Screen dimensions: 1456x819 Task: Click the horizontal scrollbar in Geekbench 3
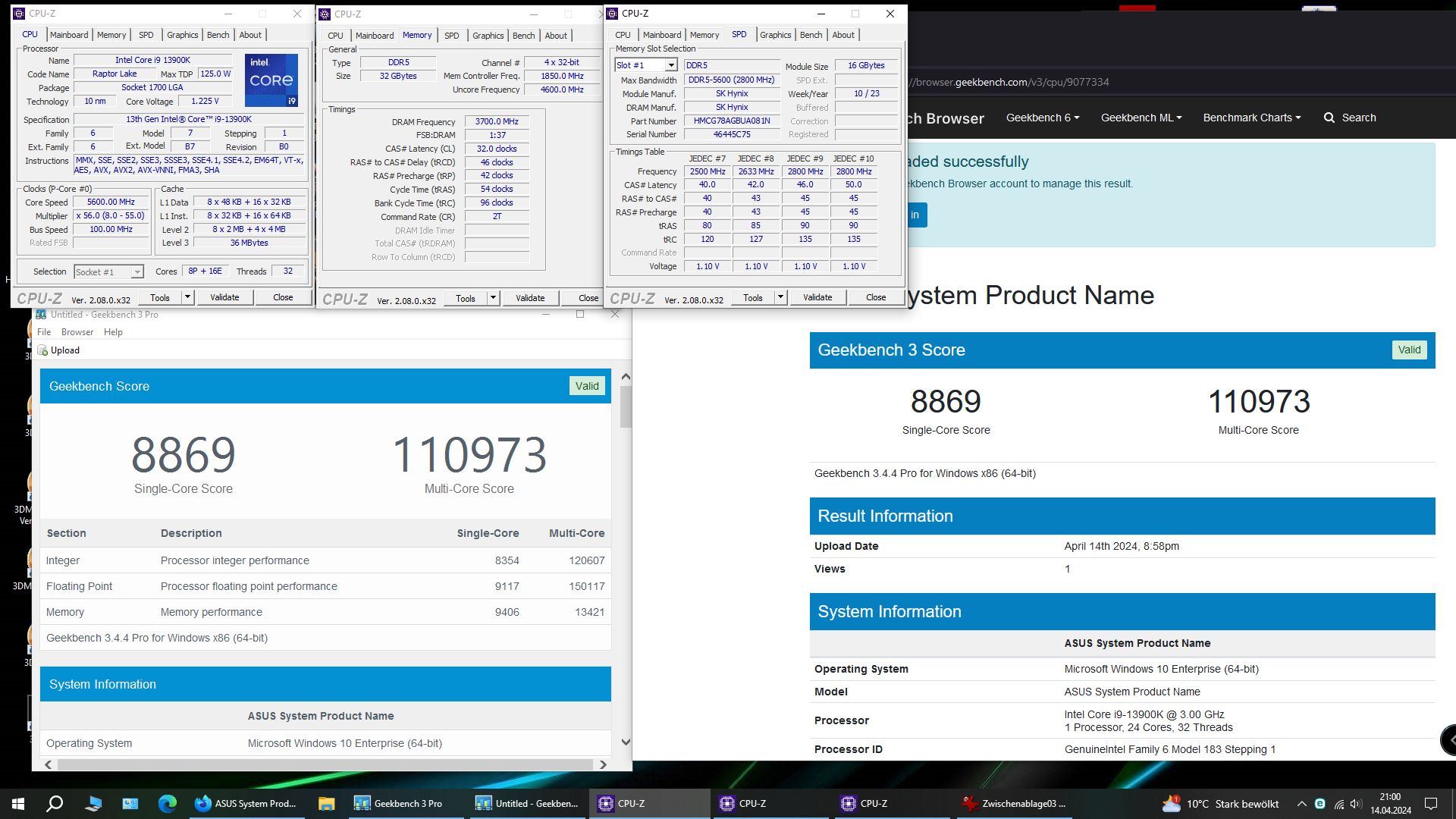(x=325, y=764)
